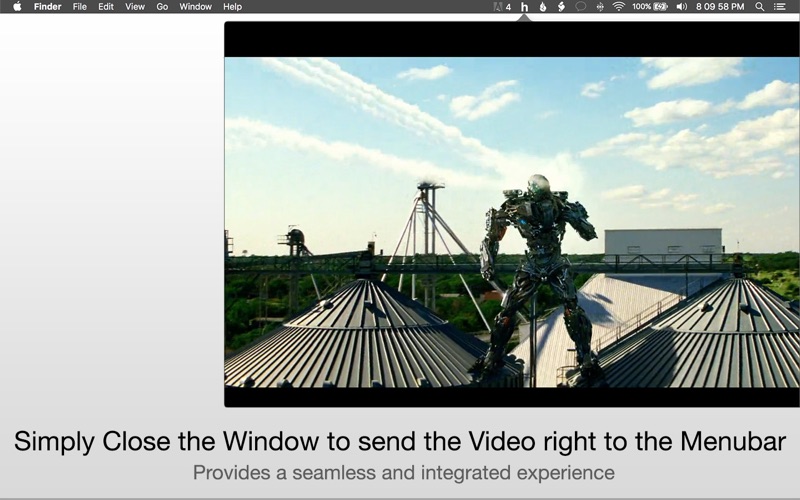Image resolution: width=800 pixels, height=500 pixels.
Task: Click the robot video in the popover player
Action: (512, 222)
